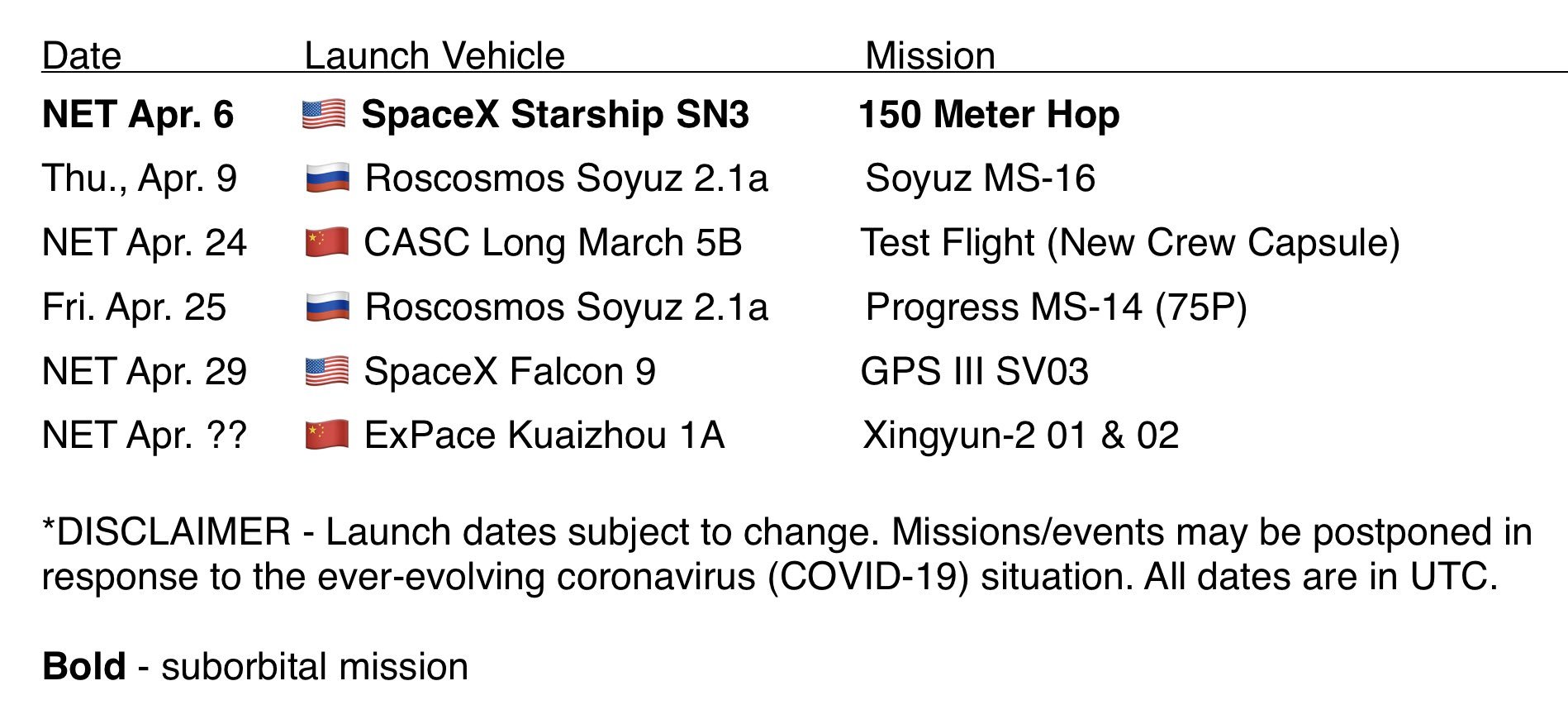This screenshot has width=1568, height=719.
Task: Select the Date column header
Action: [82, 56]
